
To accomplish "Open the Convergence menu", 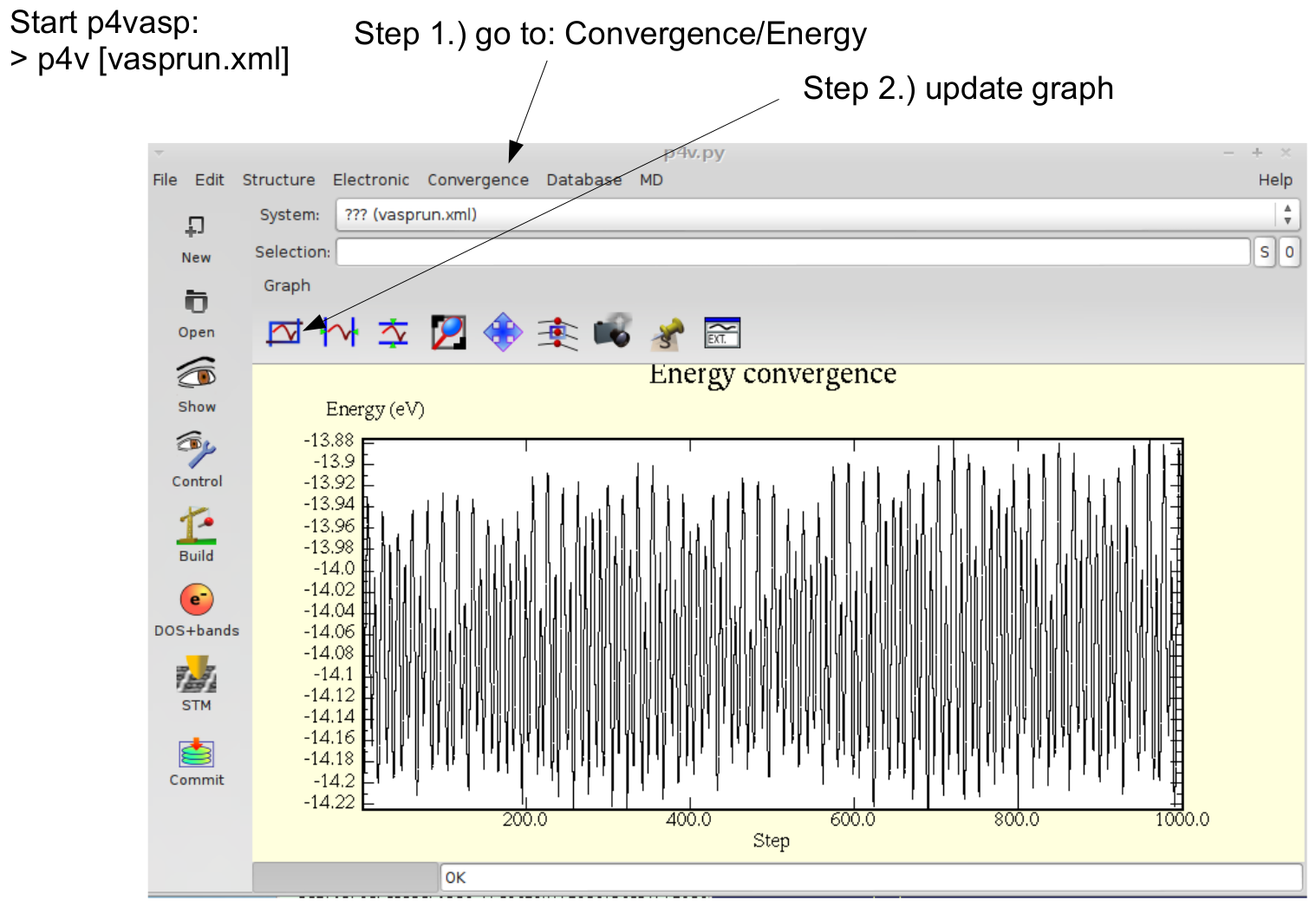I will pos(478,180).
